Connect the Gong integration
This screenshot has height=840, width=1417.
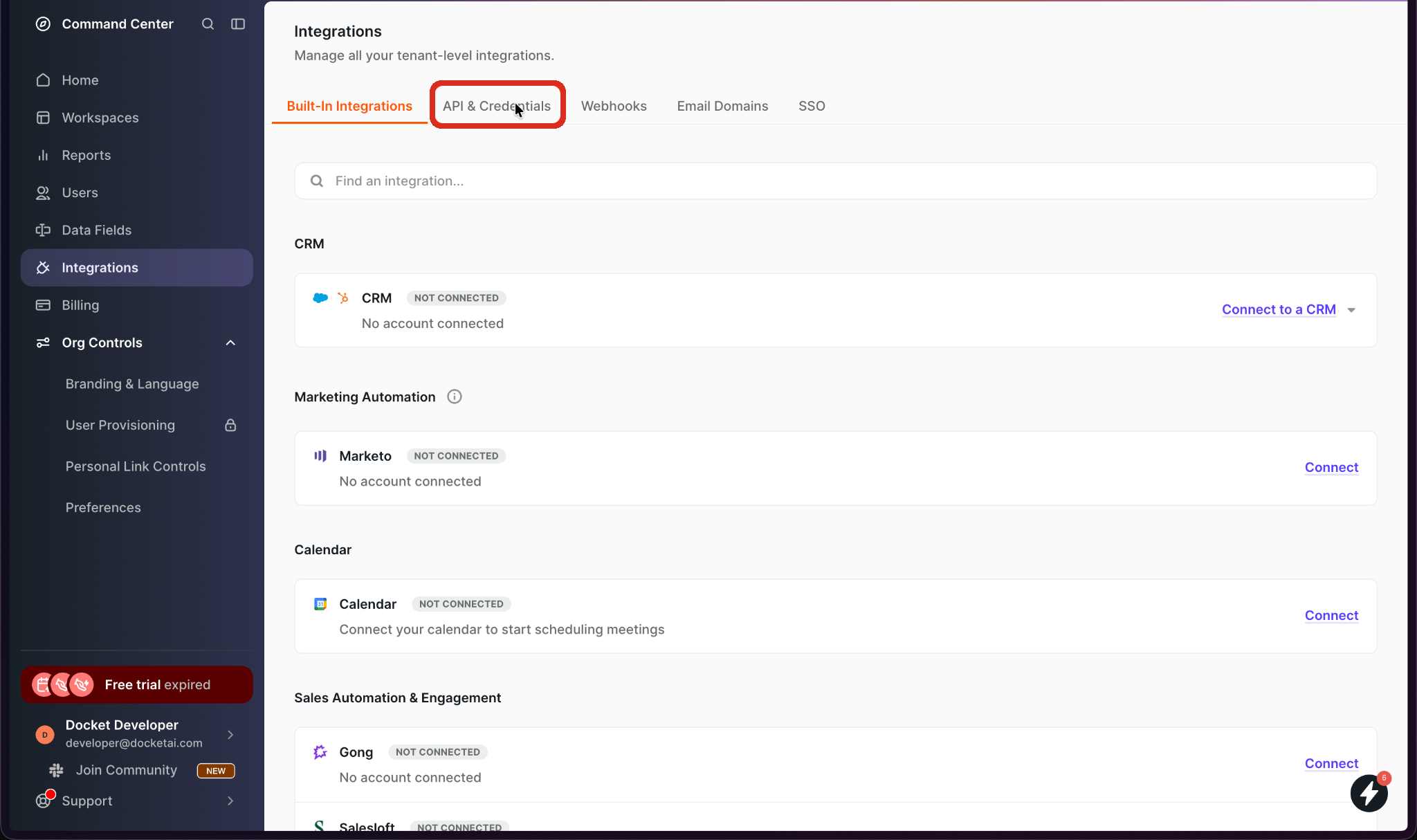[1331, 763]
